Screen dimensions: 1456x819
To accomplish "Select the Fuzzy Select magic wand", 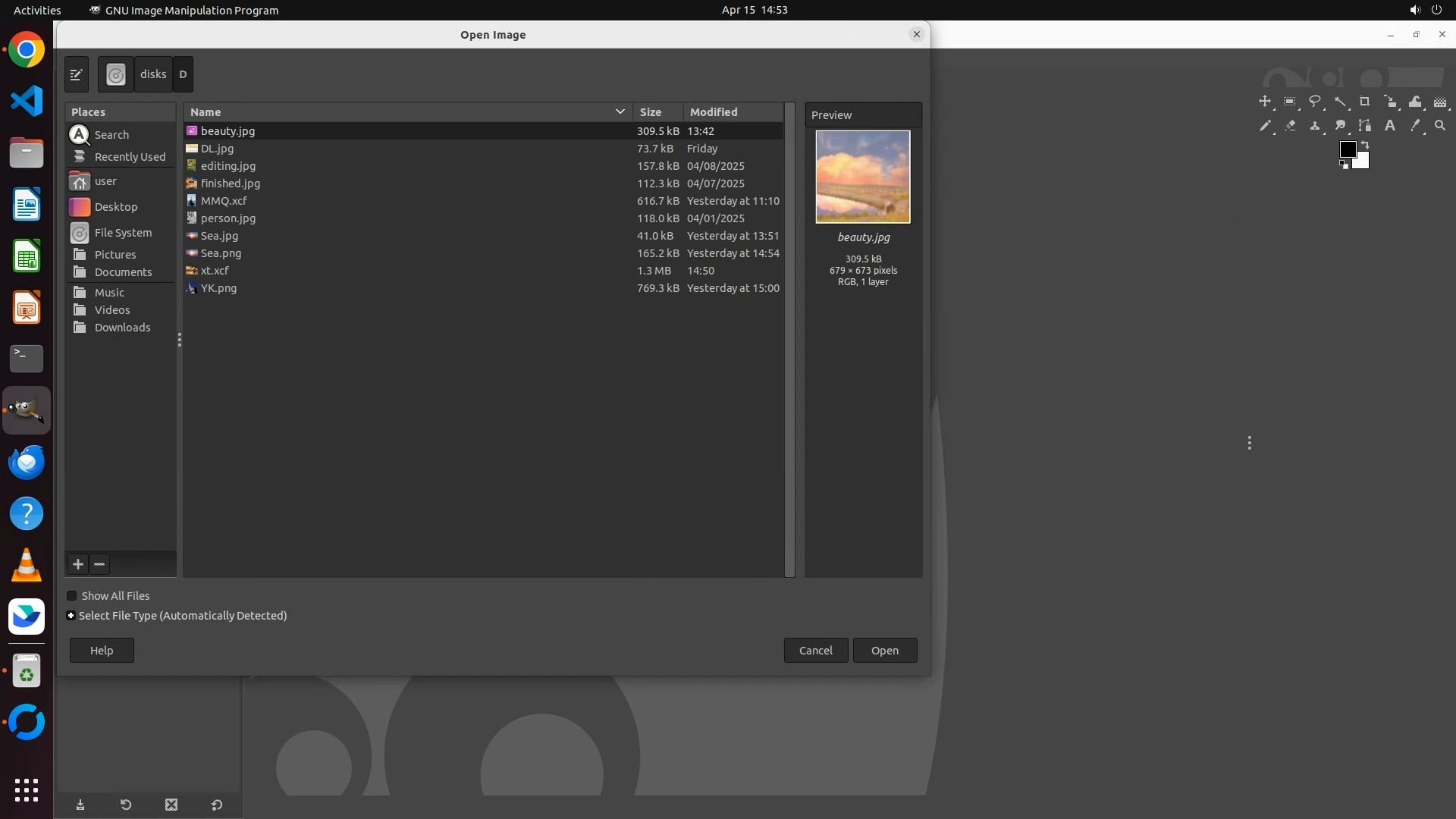I will pos(1340,102).
